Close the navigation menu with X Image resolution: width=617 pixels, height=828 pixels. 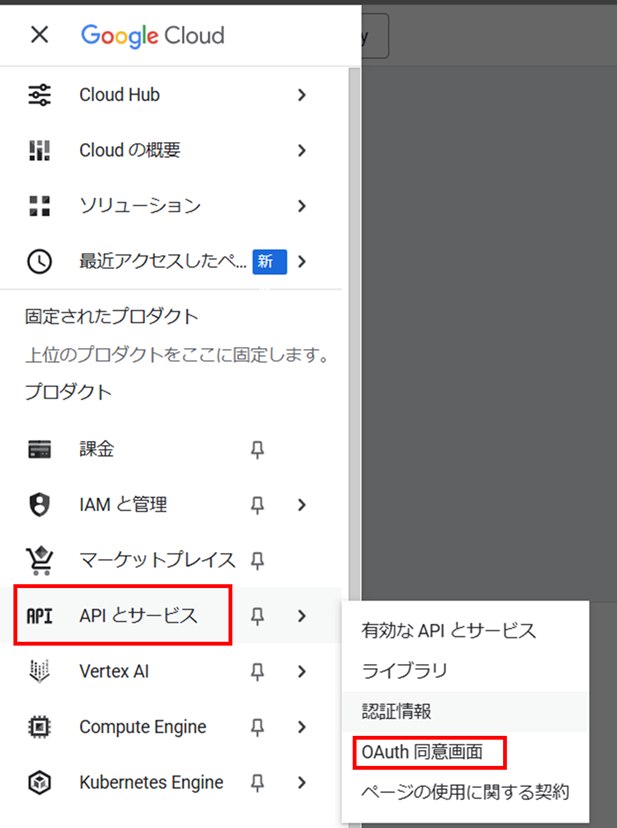(x=40, y=35)
